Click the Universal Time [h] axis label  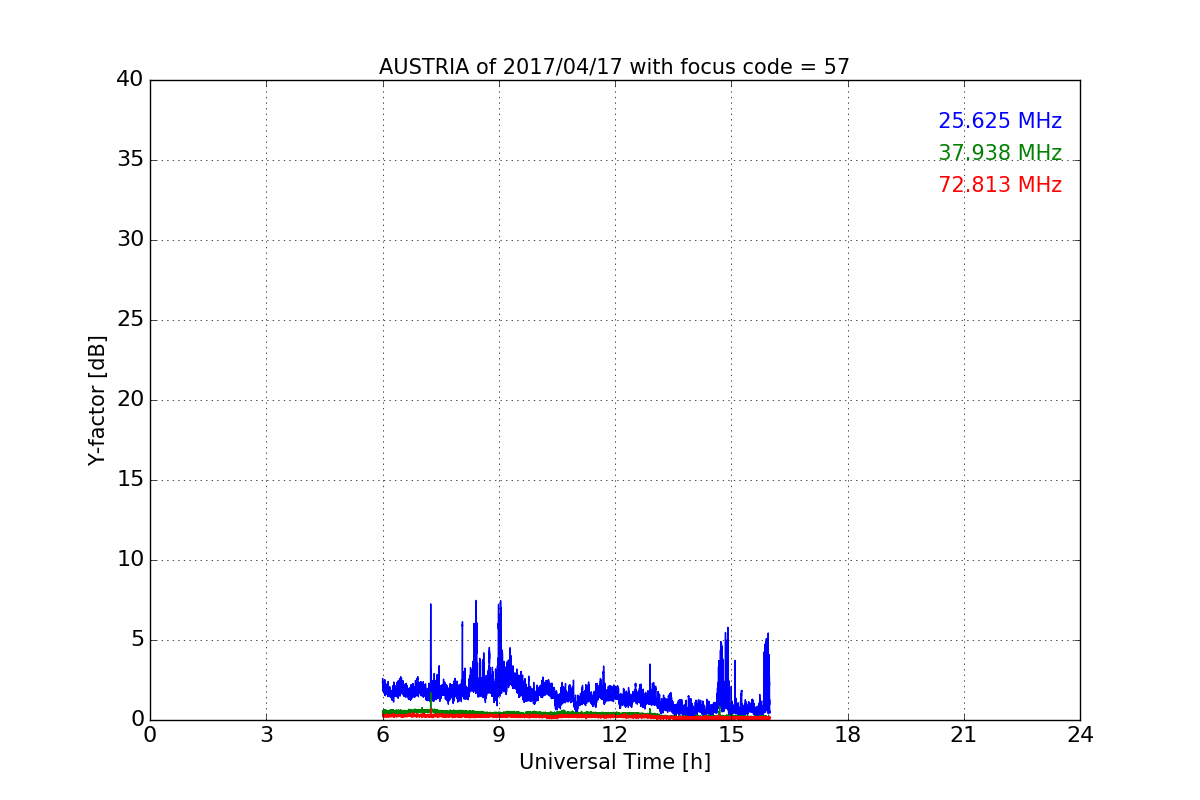point(615,762)
